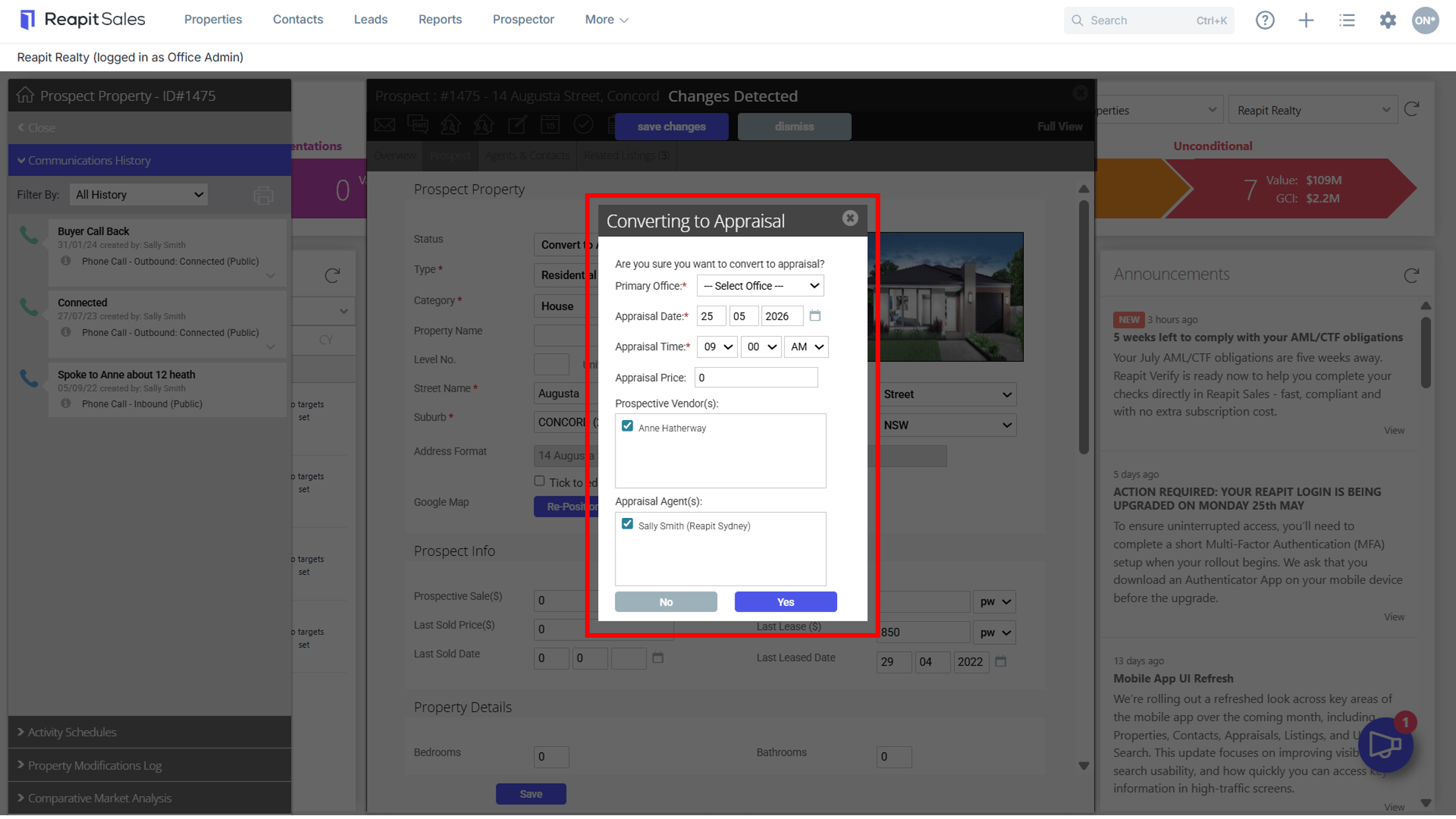Open the Prospector menu item
Image resolution: width=1456 pixels, height=819 pixels.
[523, 19]
